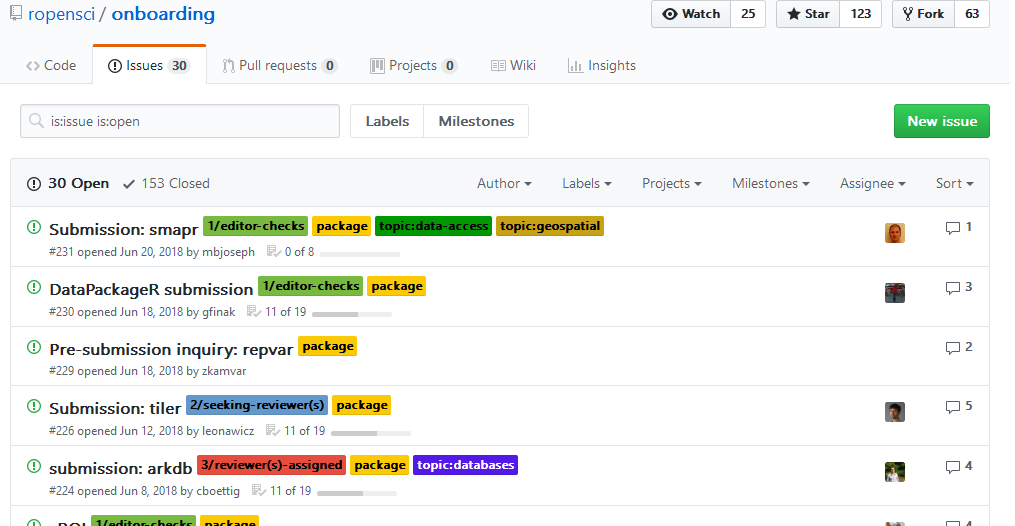Open author zkamvar's issues

click(x=224, y=371)
